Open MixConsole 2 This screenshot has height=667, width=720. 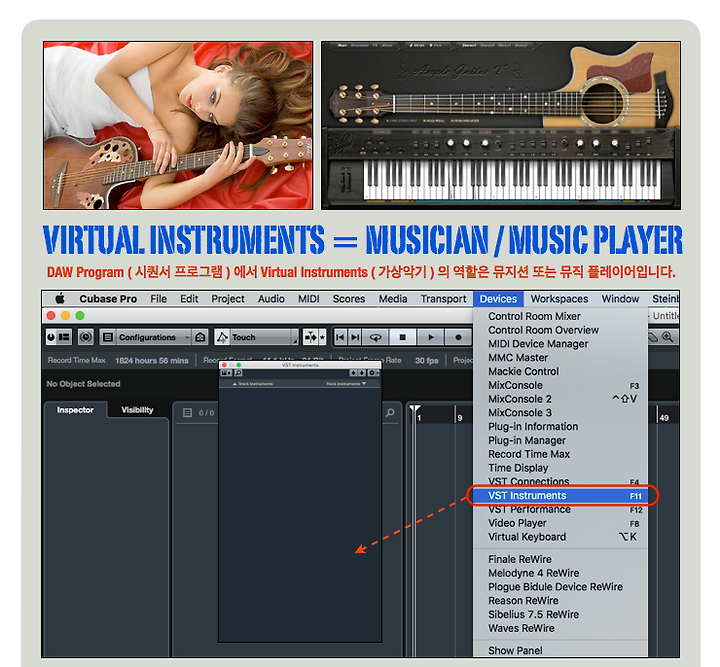tap(560, 399)
